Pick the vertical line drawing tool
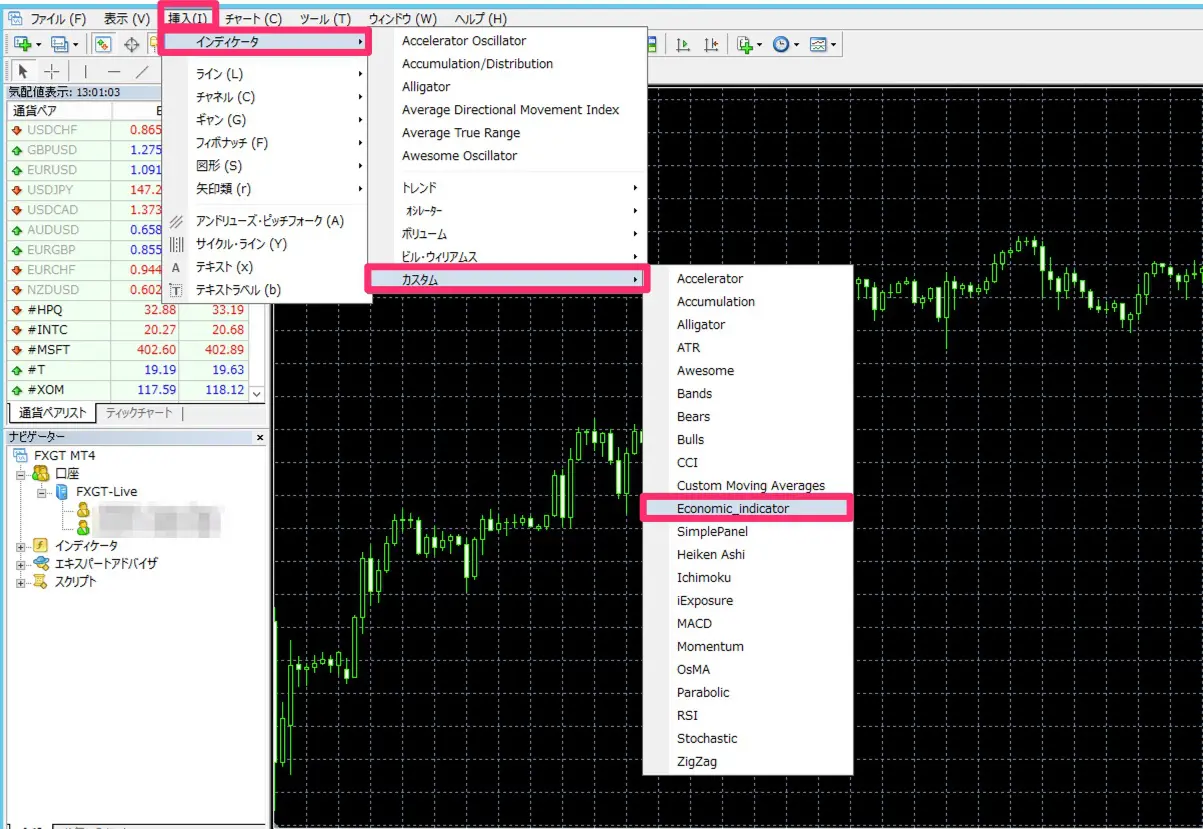Viewport: 1203px width, 829px height. [x=85, y=71]
